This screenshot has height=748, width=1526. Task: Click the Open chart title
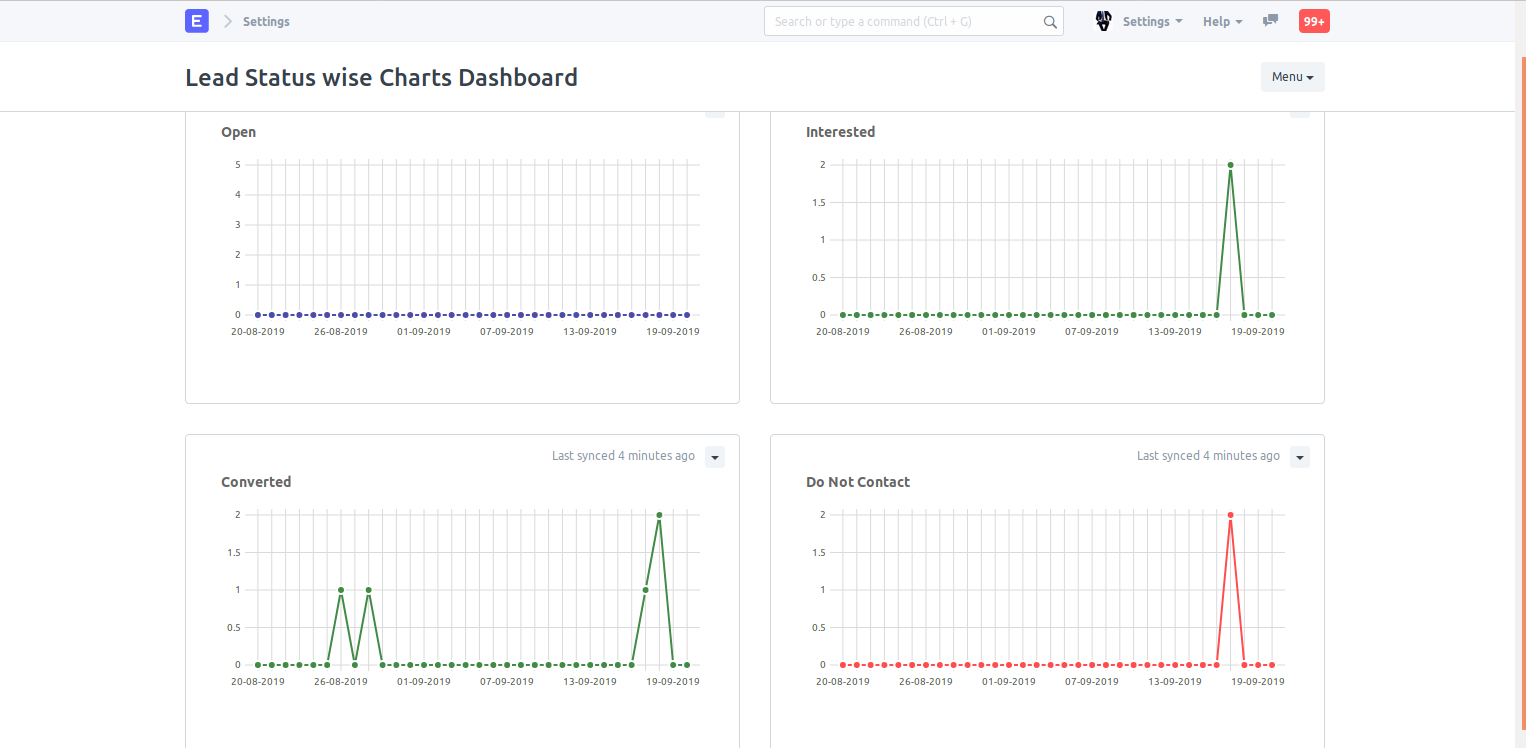[238, 132]
